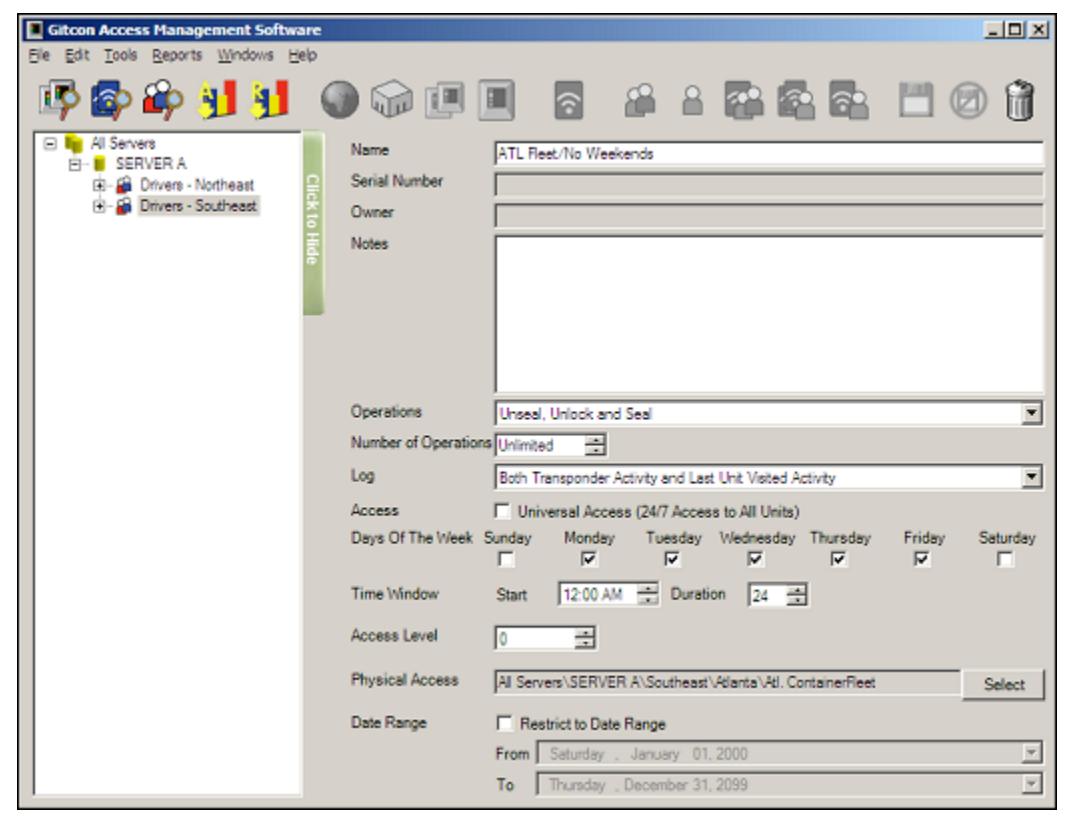Click the single user toolbar icon
1070x825 pixels.
tap(693, 100)
